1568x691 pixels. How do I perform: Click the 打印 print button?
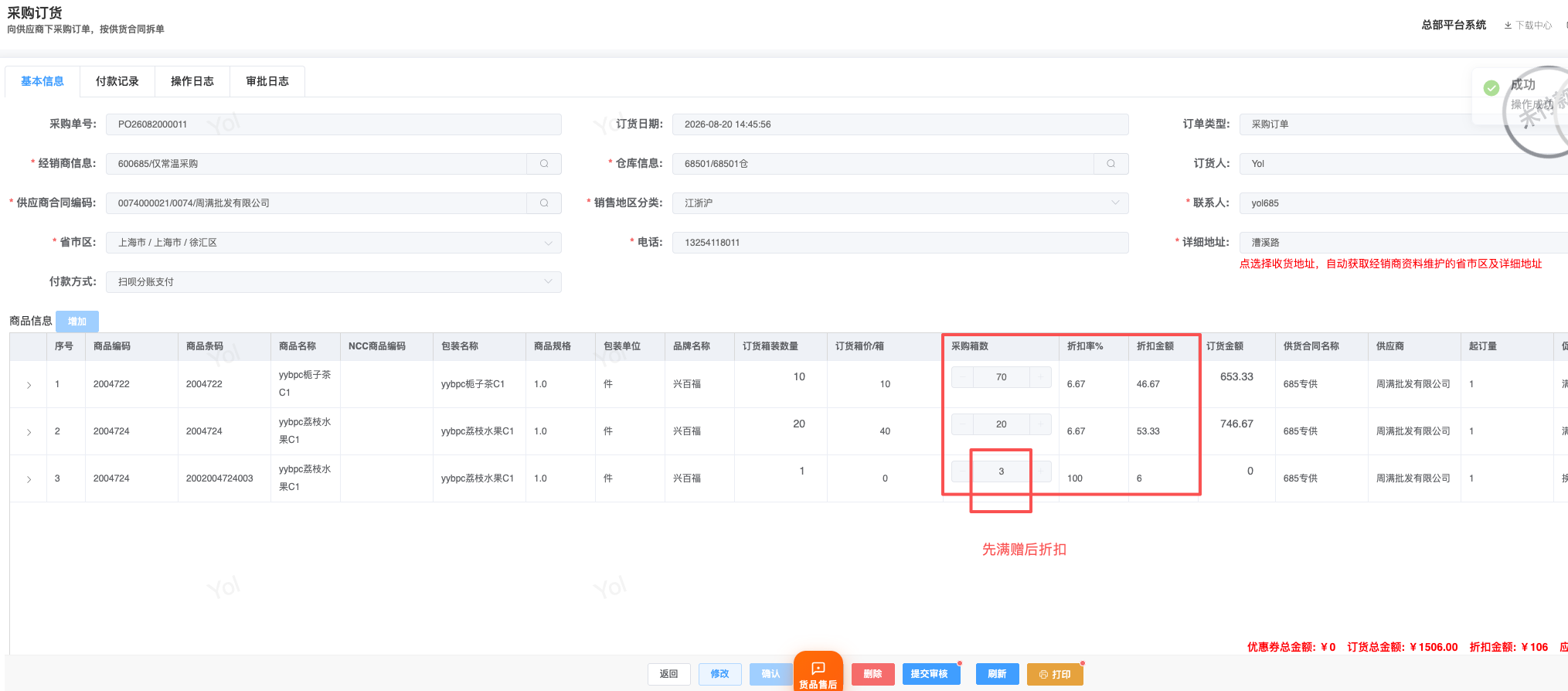(1055, 674)
